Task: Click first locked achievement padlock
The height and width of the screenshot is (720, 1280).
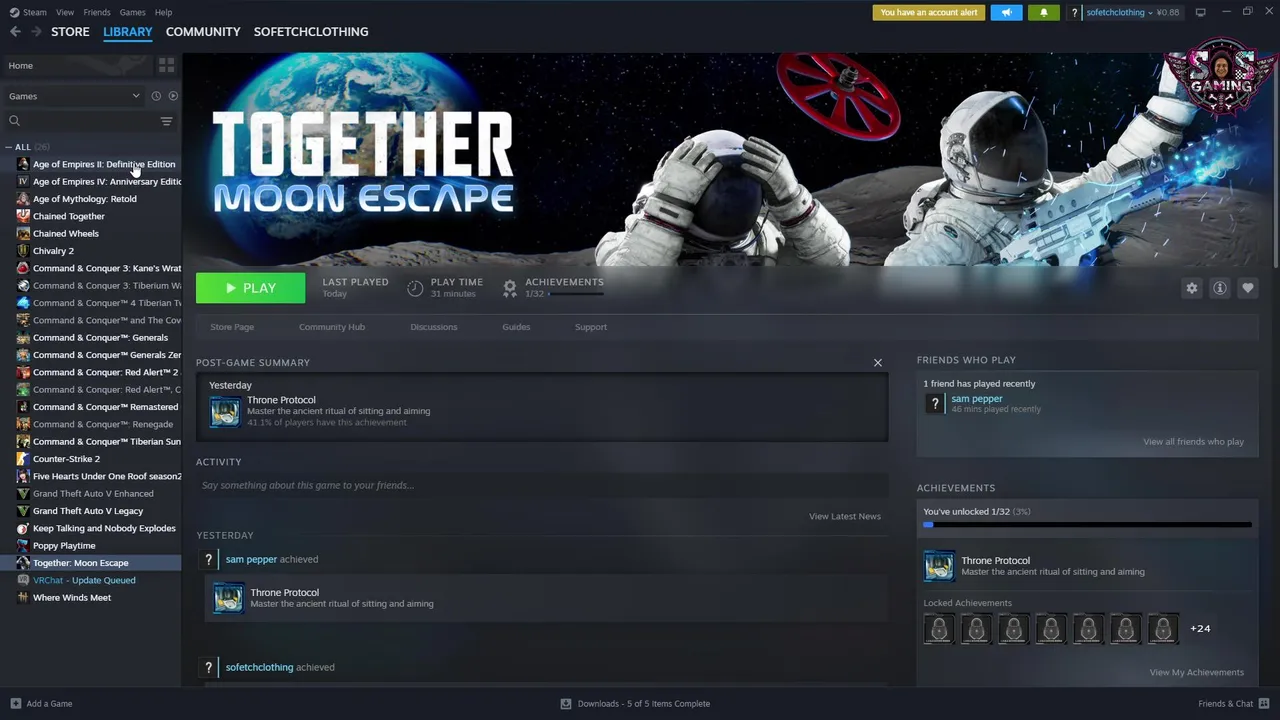Action: click(x=939, y=629)
